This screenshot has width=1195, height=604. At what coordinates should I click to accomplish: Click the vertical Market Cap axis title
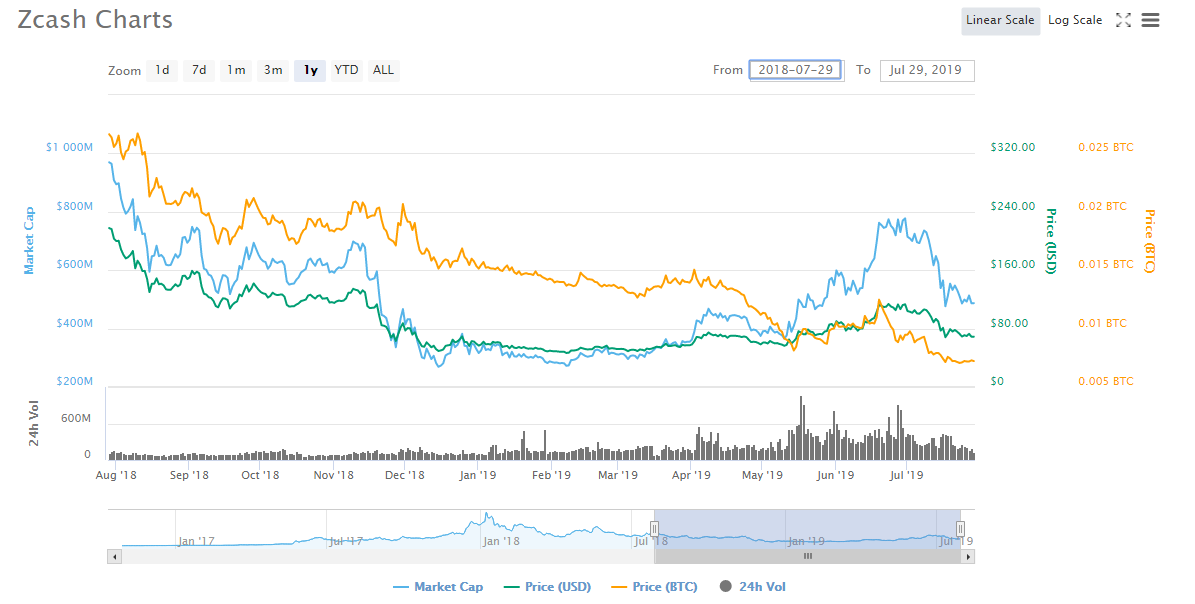[29, 241]
